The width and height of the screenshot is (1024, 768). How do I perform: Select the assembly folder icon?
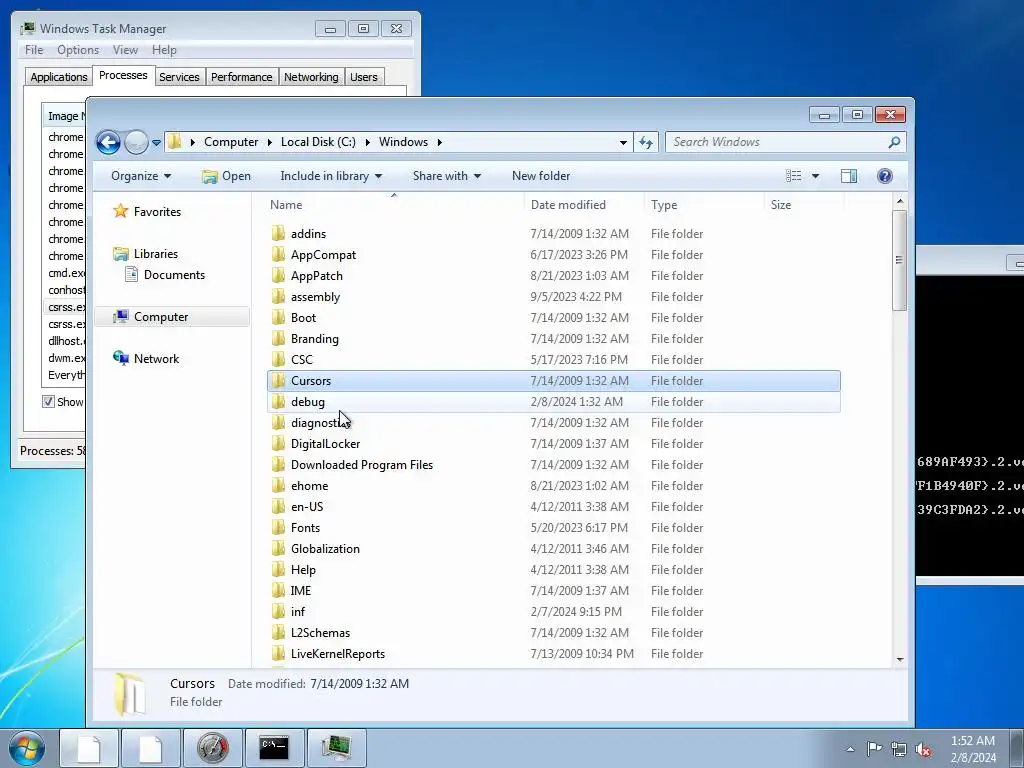[x=278, y=296]
